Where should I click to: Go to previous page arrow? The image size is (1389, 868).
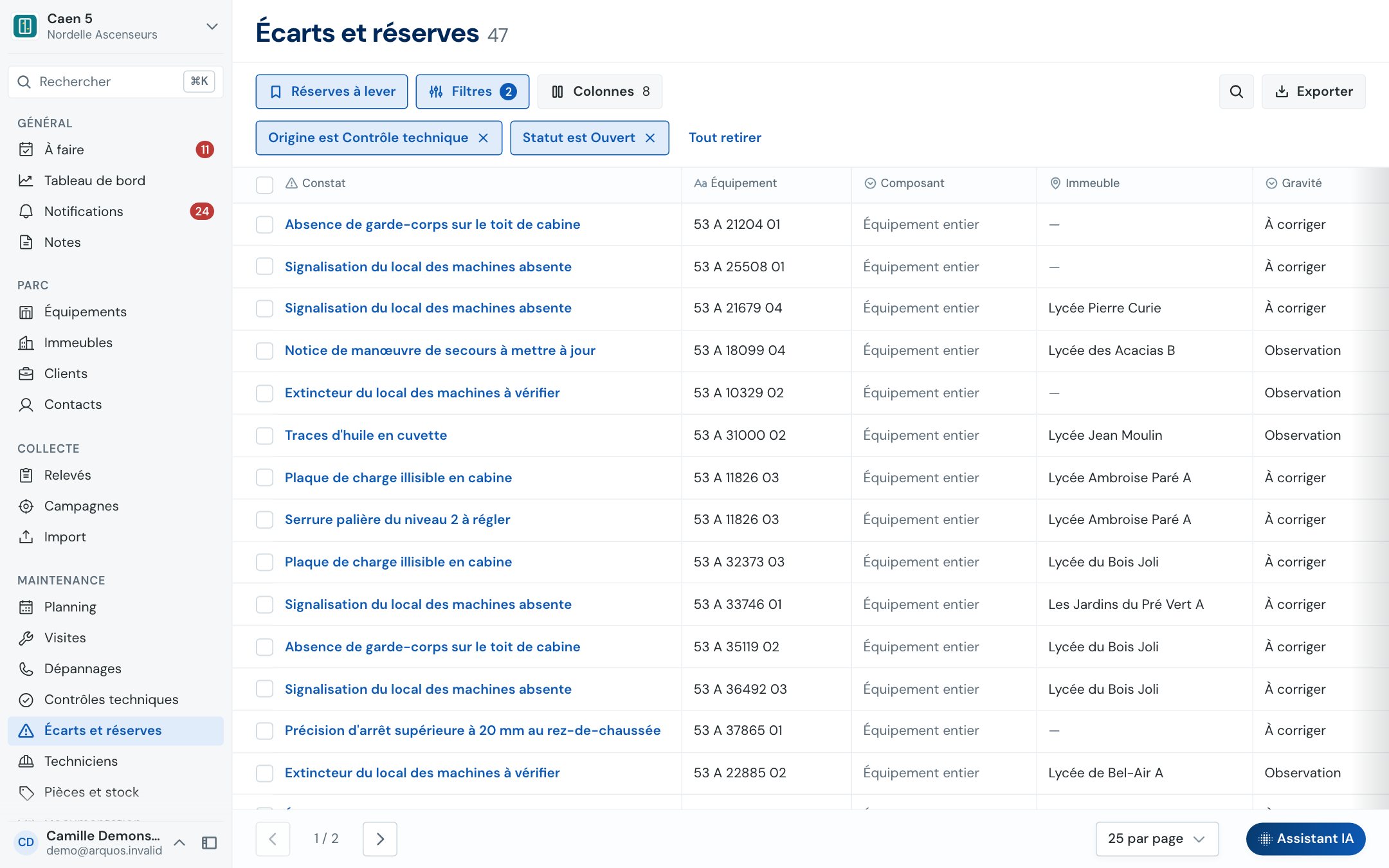pyautogui.click(x=273, y=839)
